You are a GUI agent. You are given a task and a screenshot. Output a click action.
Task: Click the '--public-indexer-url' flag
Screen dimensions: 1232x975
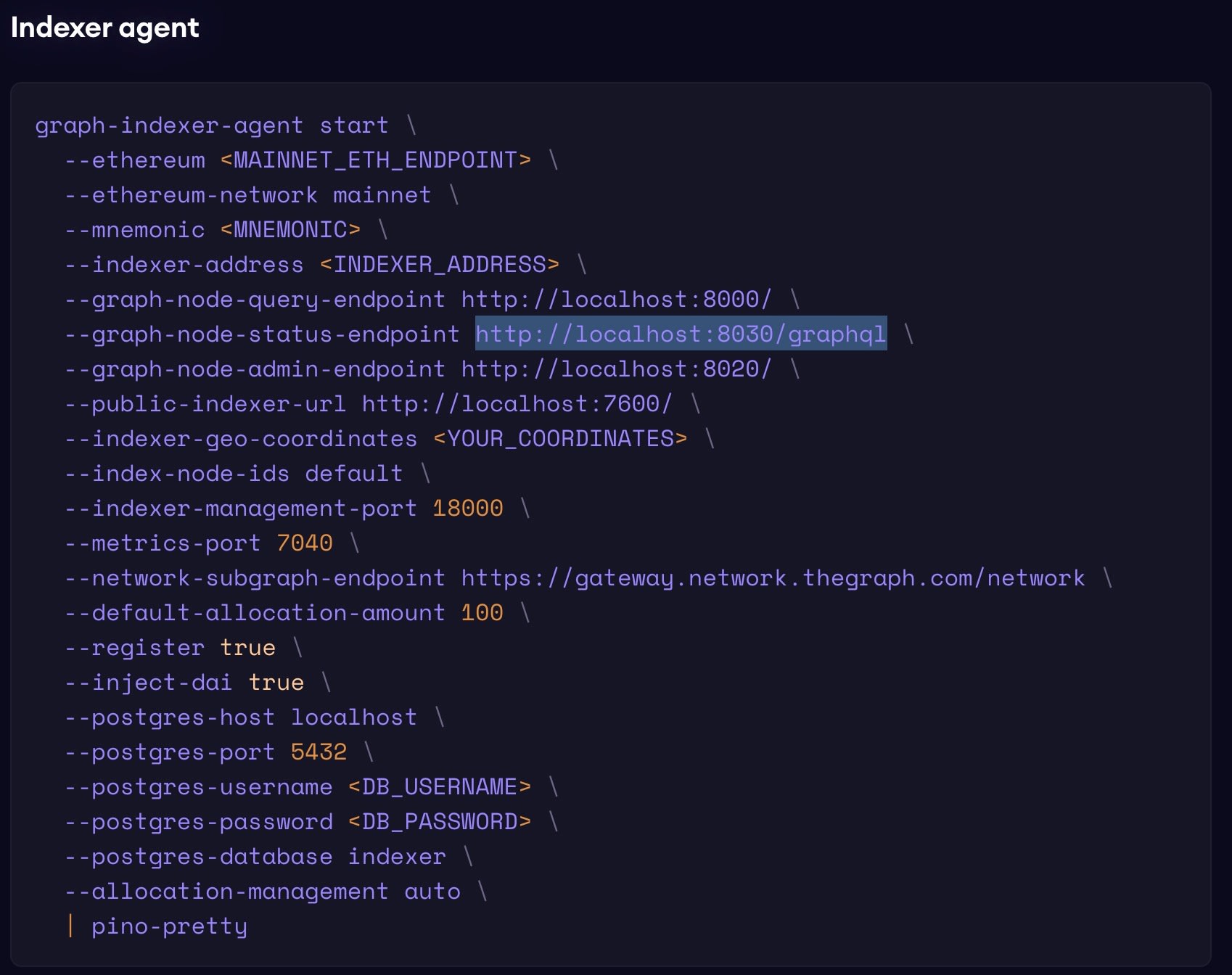pyautogui.click(x=205, y=403)
